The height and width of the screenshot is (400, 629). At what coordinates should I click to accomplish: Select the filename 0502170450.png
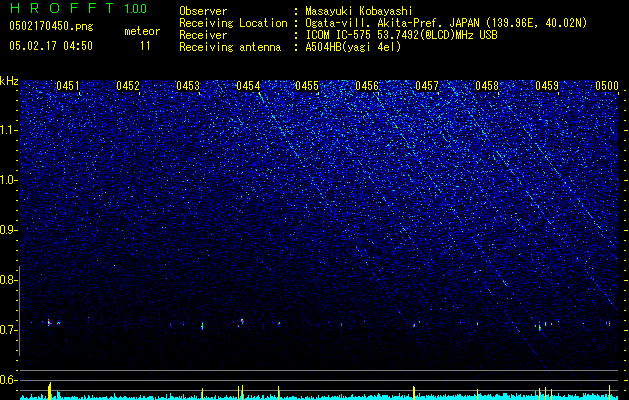pyautogui.click(x=51, y=26)
